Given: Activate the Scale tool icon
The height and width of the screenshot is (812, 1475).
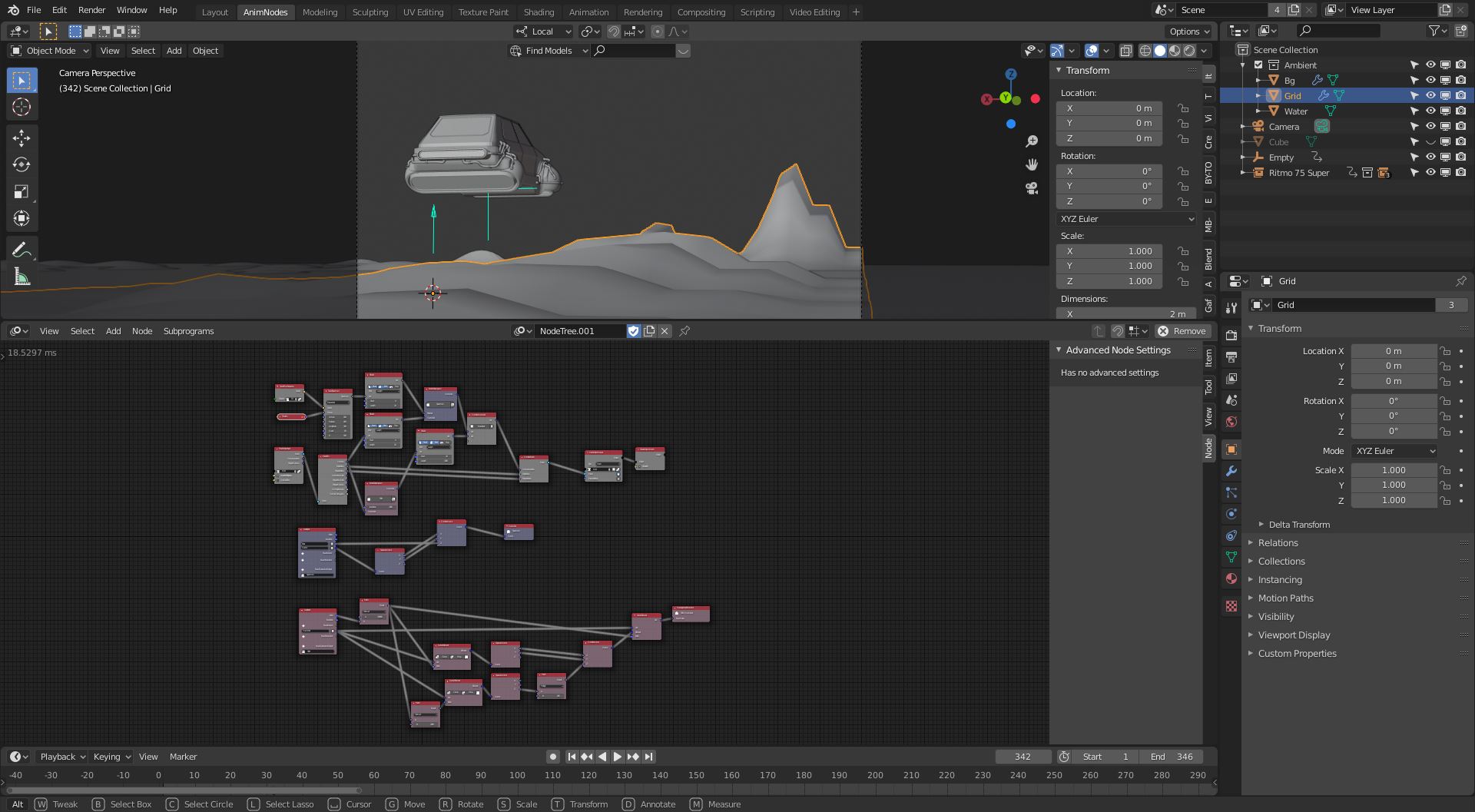Looking at the screenshot, I should (x=22, y=191).
